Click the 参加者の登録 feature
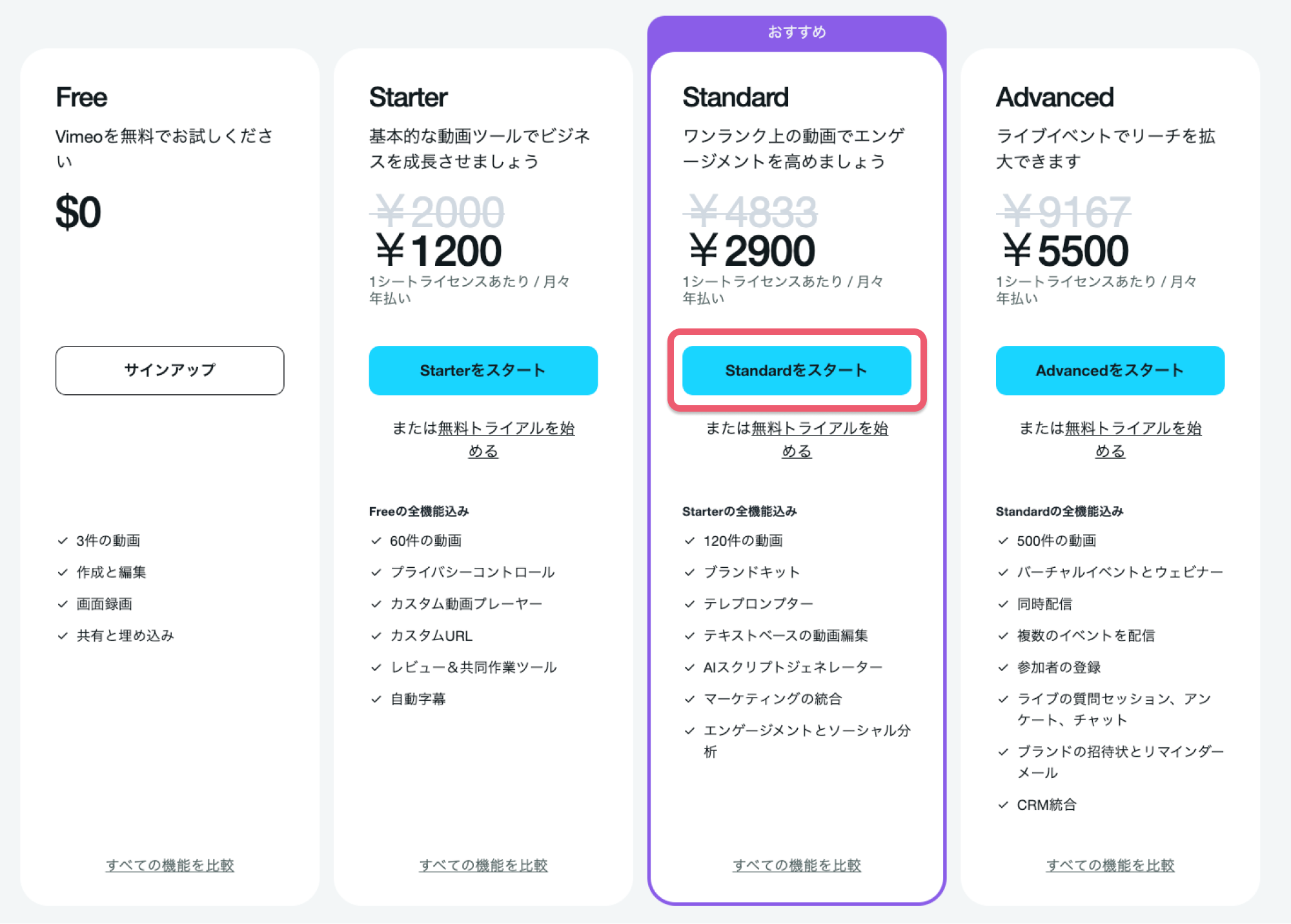The image size is (1291, 924). coord(1059,667)
